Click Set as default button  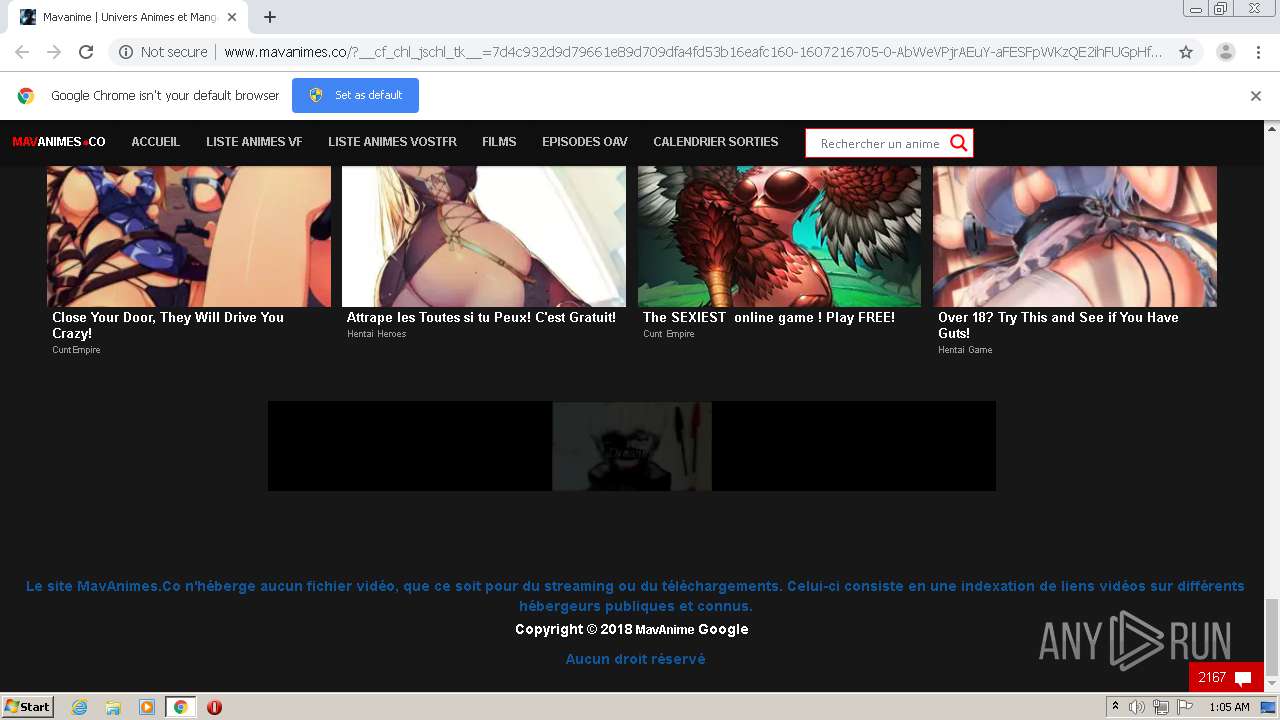(x=355, y=95)
